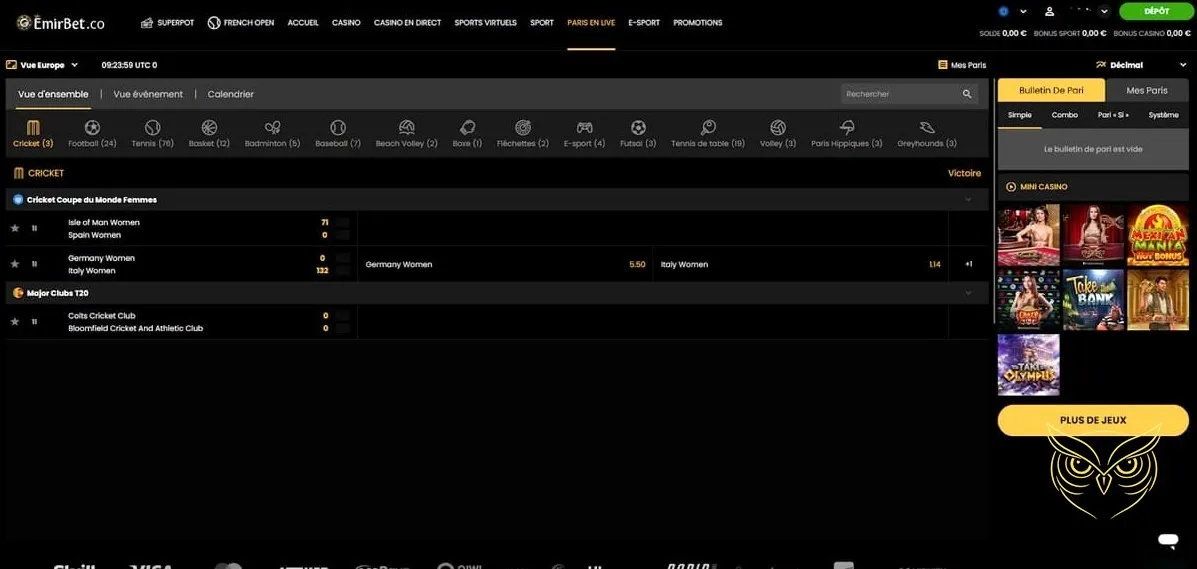The width and height of the screenshot is (1197, 569).
Task: Favorite the Isle of Man Women match
Action: click(15, 229)
